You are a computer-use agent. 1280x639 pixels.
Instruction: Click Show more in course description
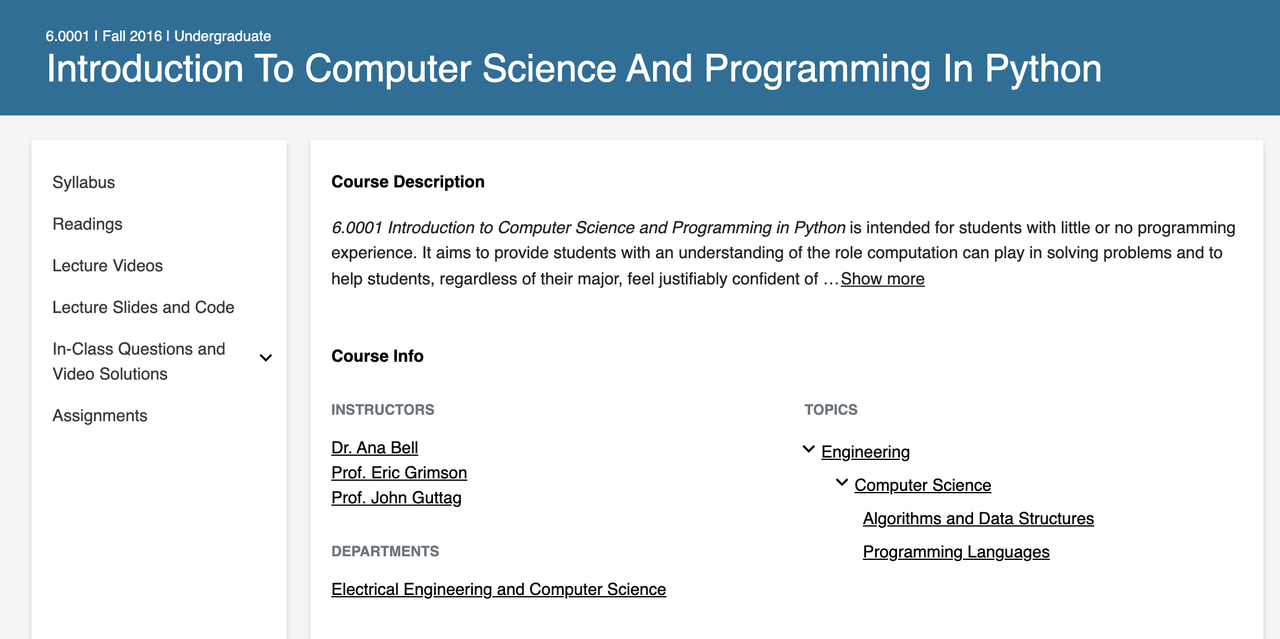click(882, 279)
